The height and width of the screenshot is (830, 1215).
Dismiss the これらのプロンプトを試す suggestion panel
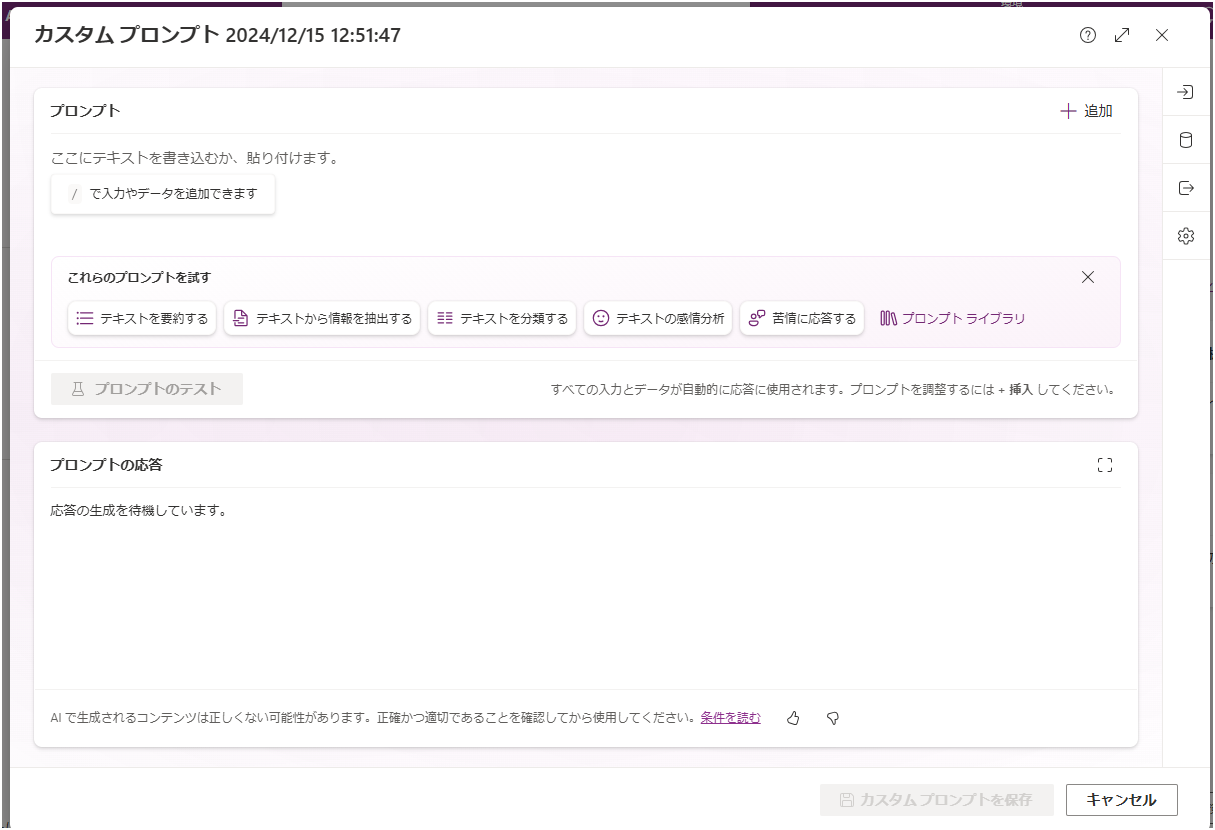click(x=1088, y=277)
